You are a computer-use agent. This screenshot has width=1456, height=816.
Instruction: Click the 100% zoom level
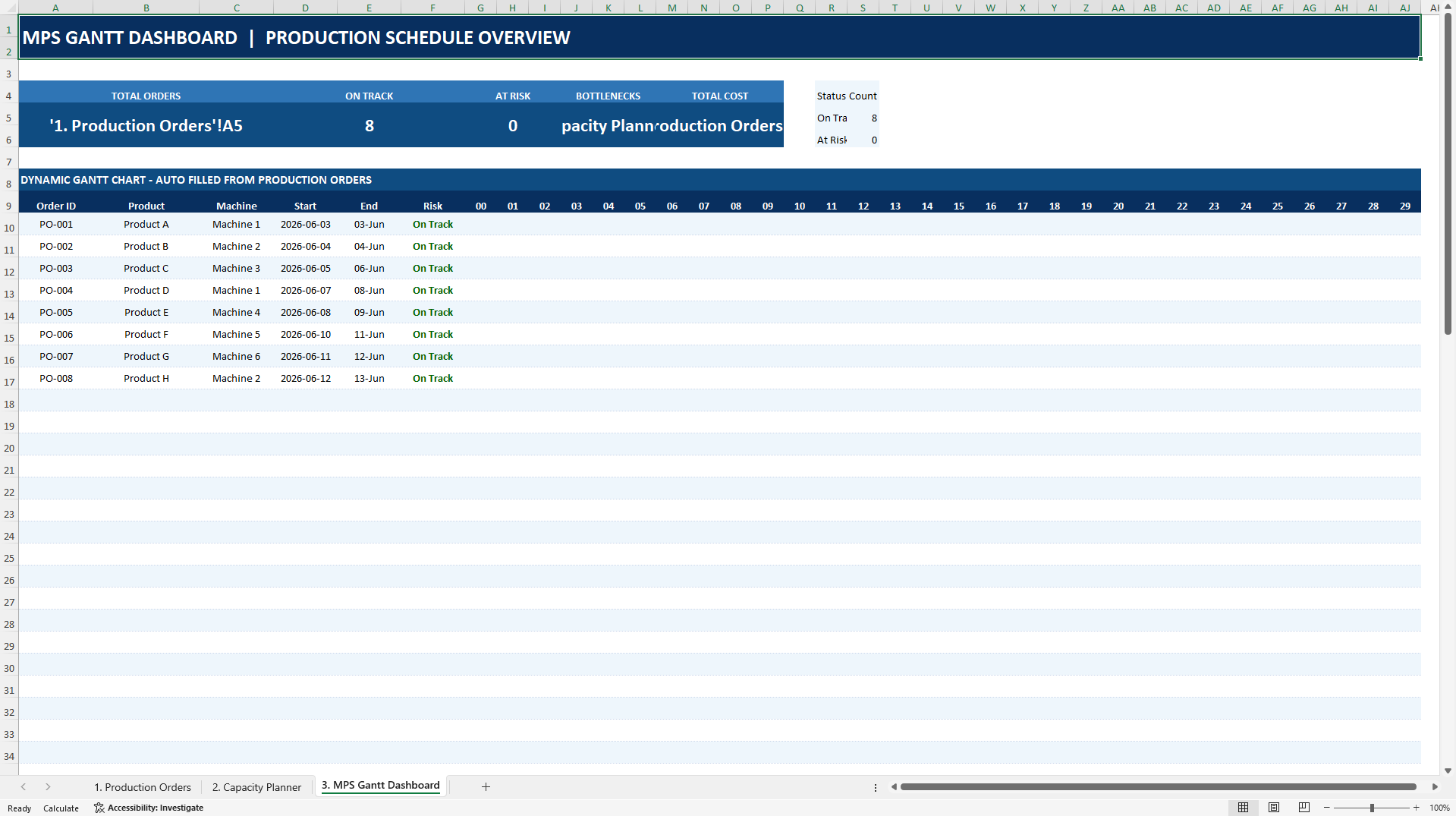[x=1439, y=808]
